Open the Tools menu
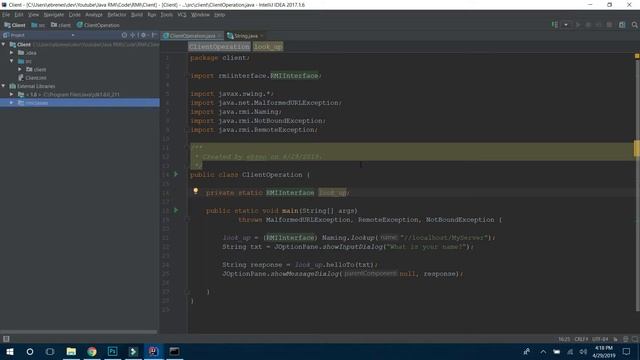 point(166,15)
